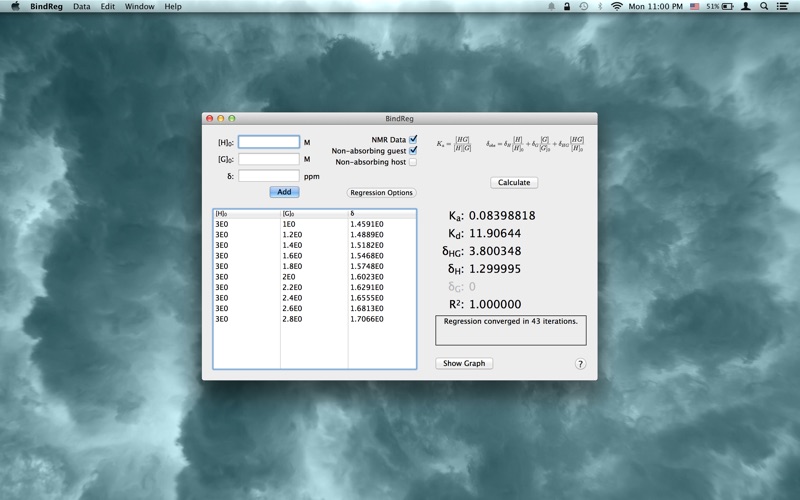This screenshot has height=500, width=800.
Task: Open Regression Options
Action: (381, 192)
